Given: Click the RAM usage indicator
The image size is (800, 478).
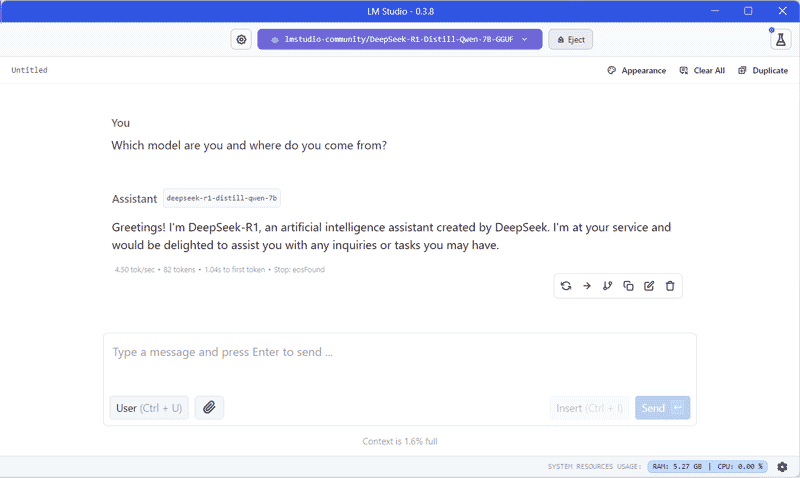Looking at the screenshot, I should point(677,466).
